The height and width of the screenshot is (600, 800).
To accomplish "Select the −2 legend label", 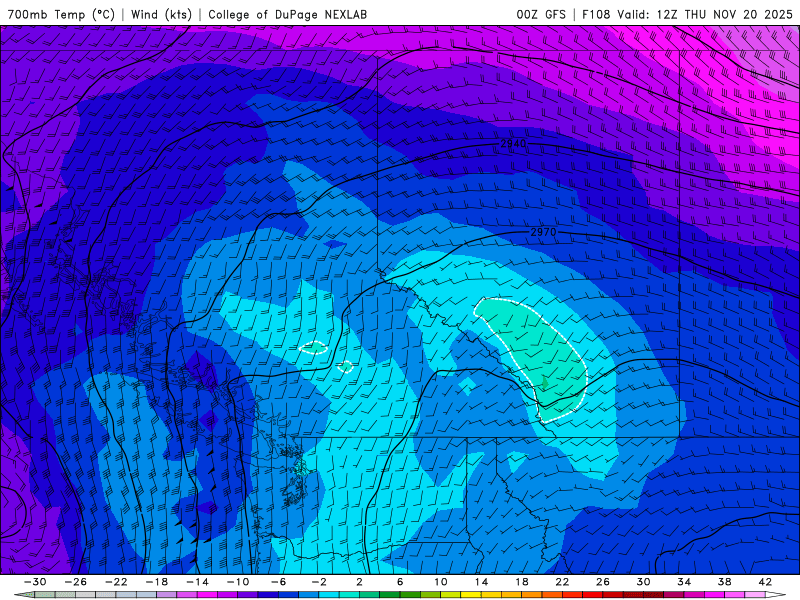I will pos(319,582).
